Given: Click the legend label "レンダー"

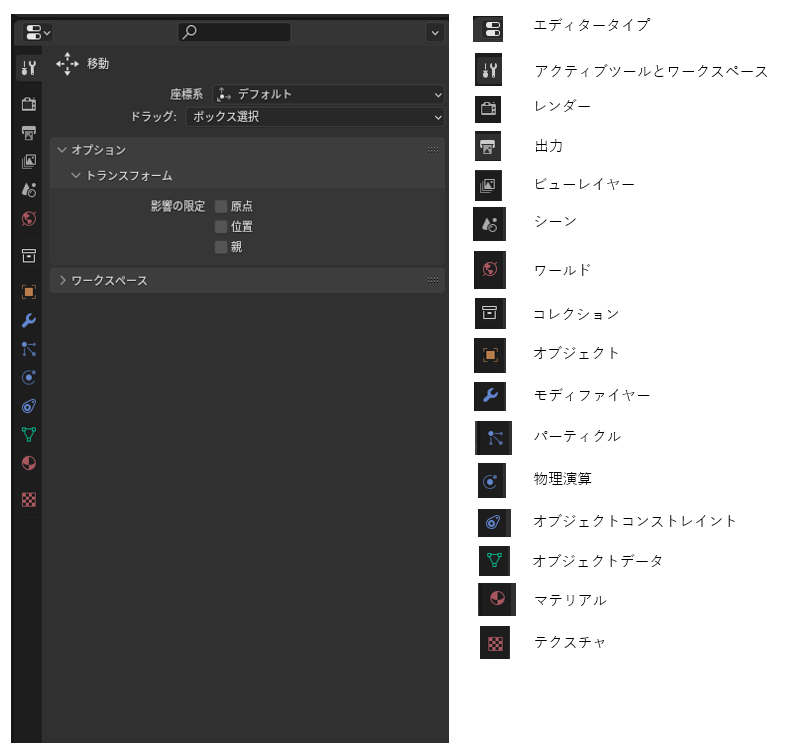Looking at the screenshot, I should pos(562,106).
